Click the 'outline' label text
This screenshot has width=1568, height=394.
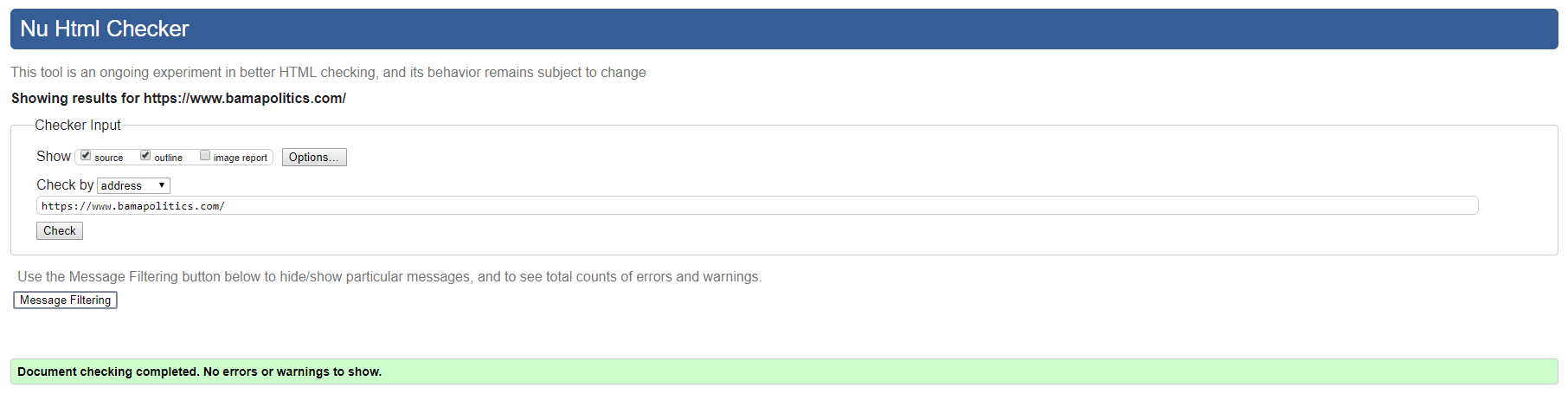[x=169, y=158]
